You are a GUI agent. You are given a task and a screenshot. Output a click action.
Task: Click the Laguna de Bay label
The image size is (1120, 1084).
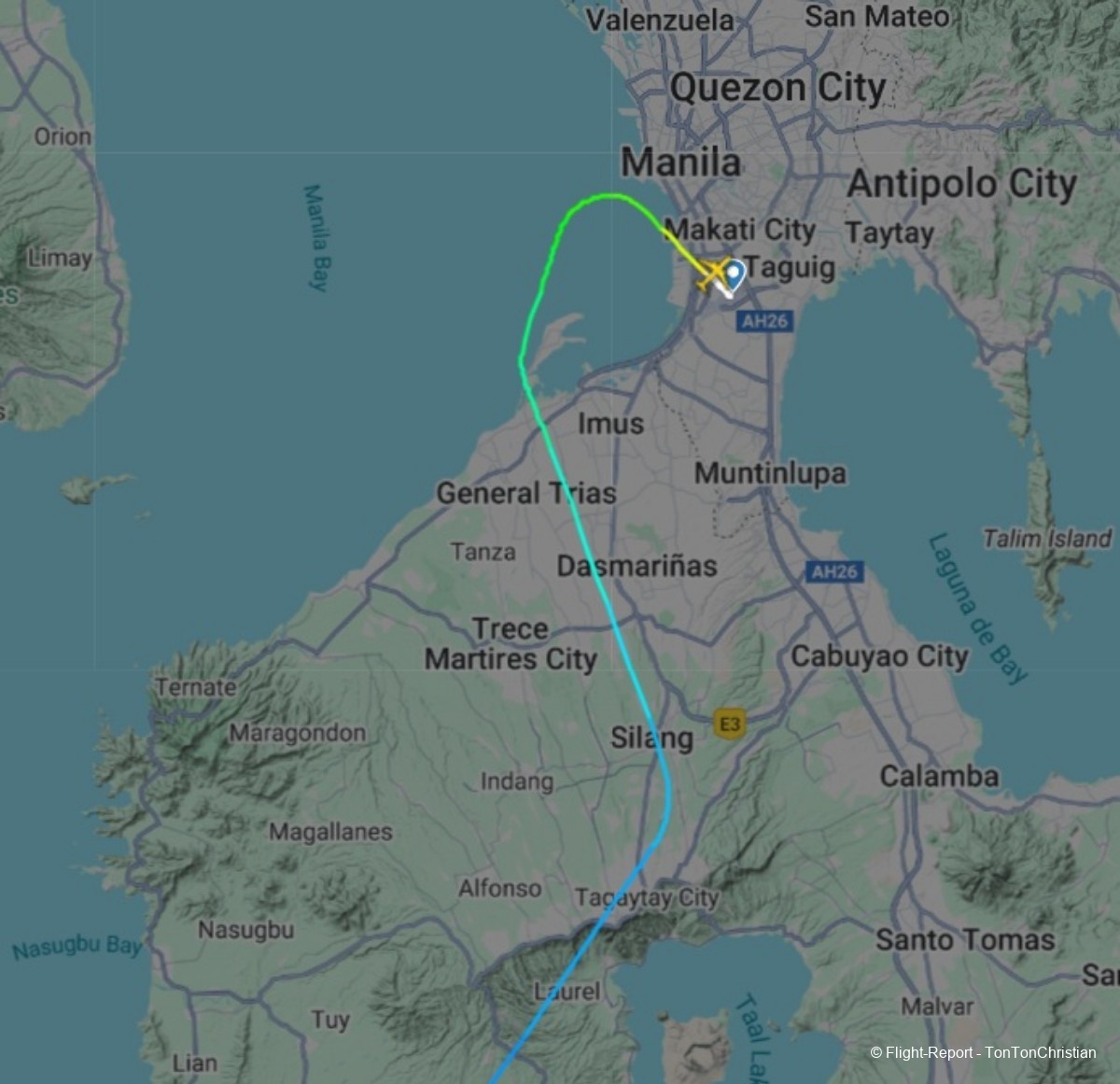977,608
